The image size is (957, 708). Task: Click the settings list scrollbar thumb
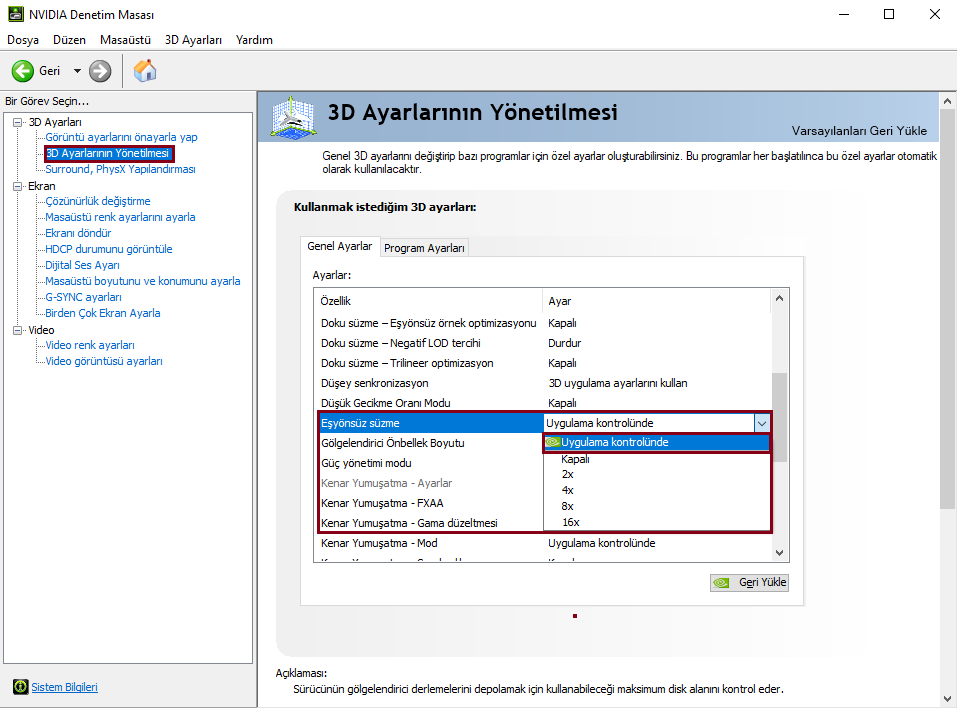(x=779, y=417)
